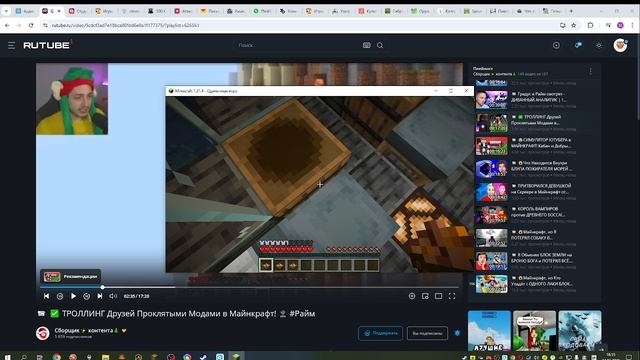
Task: Skip to the next video
Action: click(x=100, y=296)
